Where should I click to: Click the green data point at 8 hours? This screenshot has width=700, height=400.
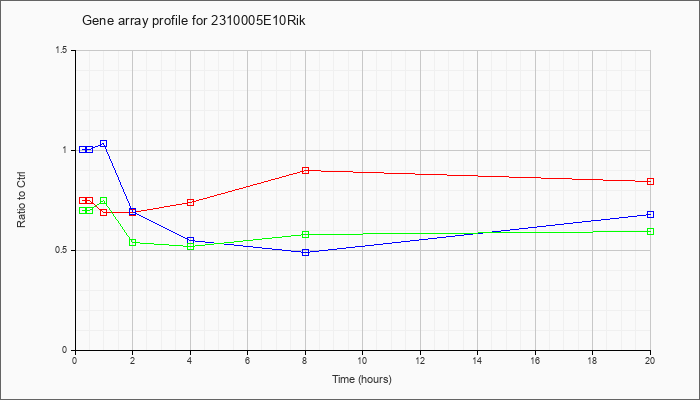(305, 235)
